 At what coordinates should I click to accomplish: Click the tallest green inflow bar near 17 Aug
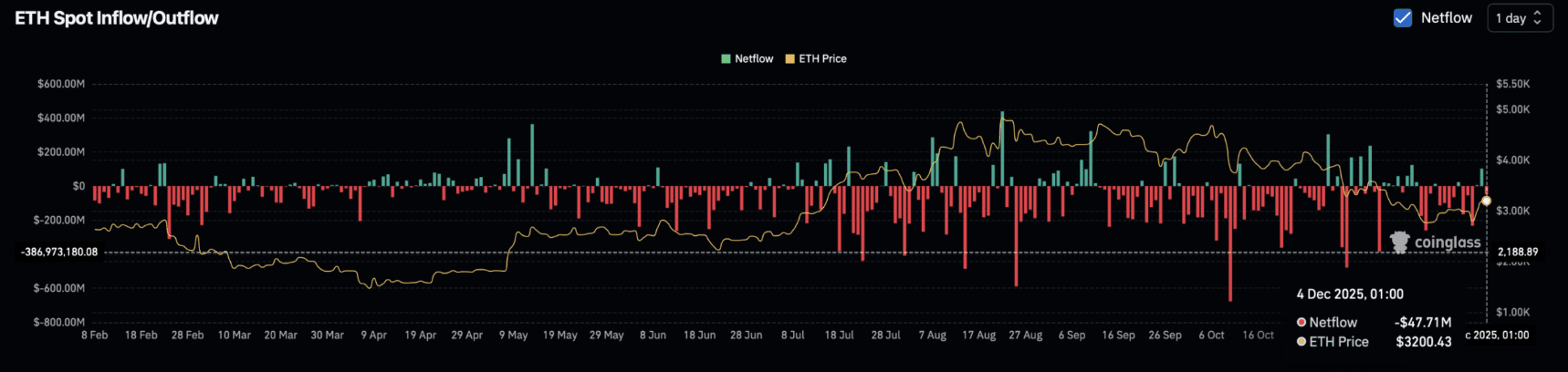click(1001, 149)
